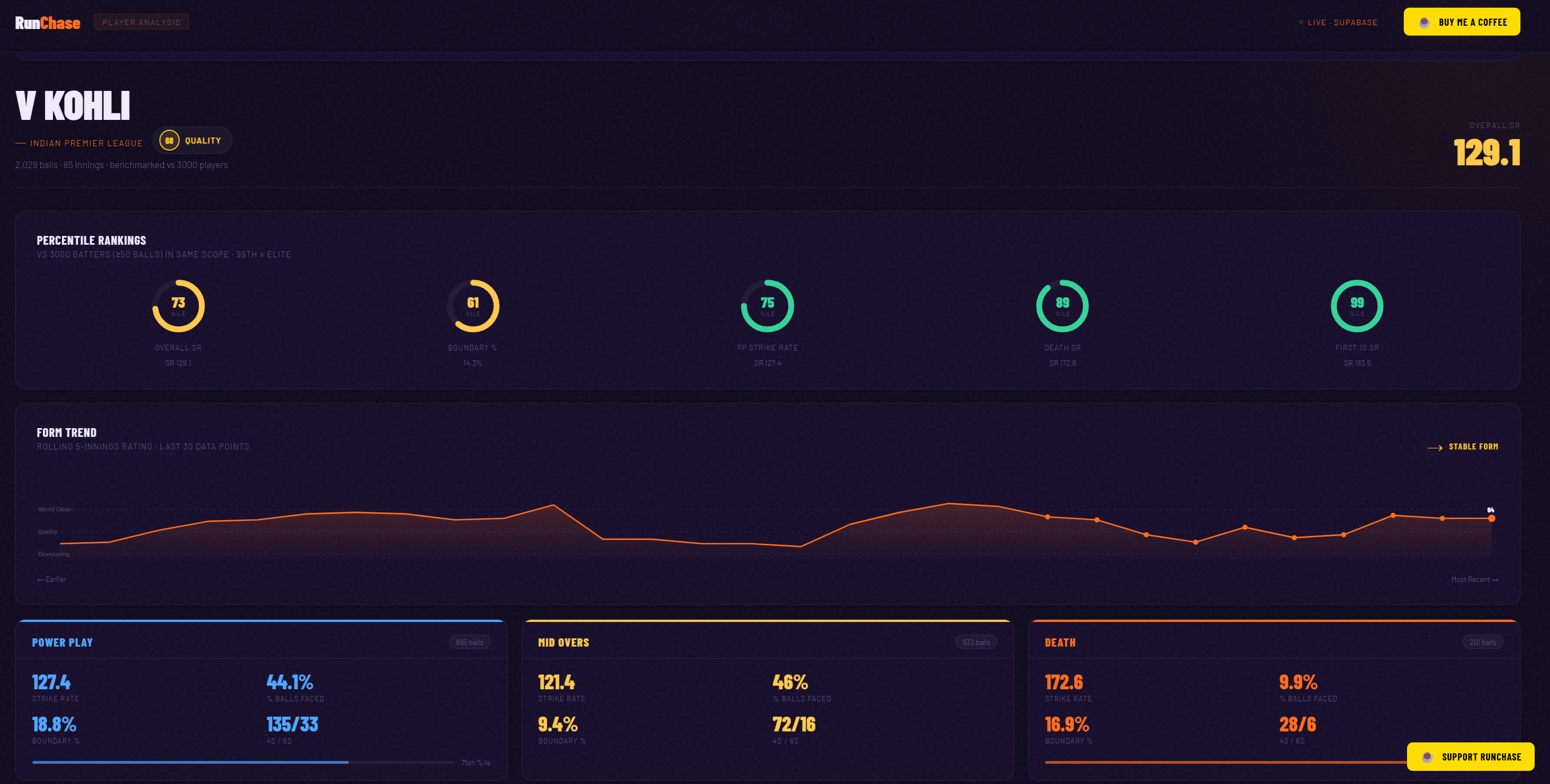1550x784 pixels.
Task: Click the Quality badge label
Action: click(203, 141)
